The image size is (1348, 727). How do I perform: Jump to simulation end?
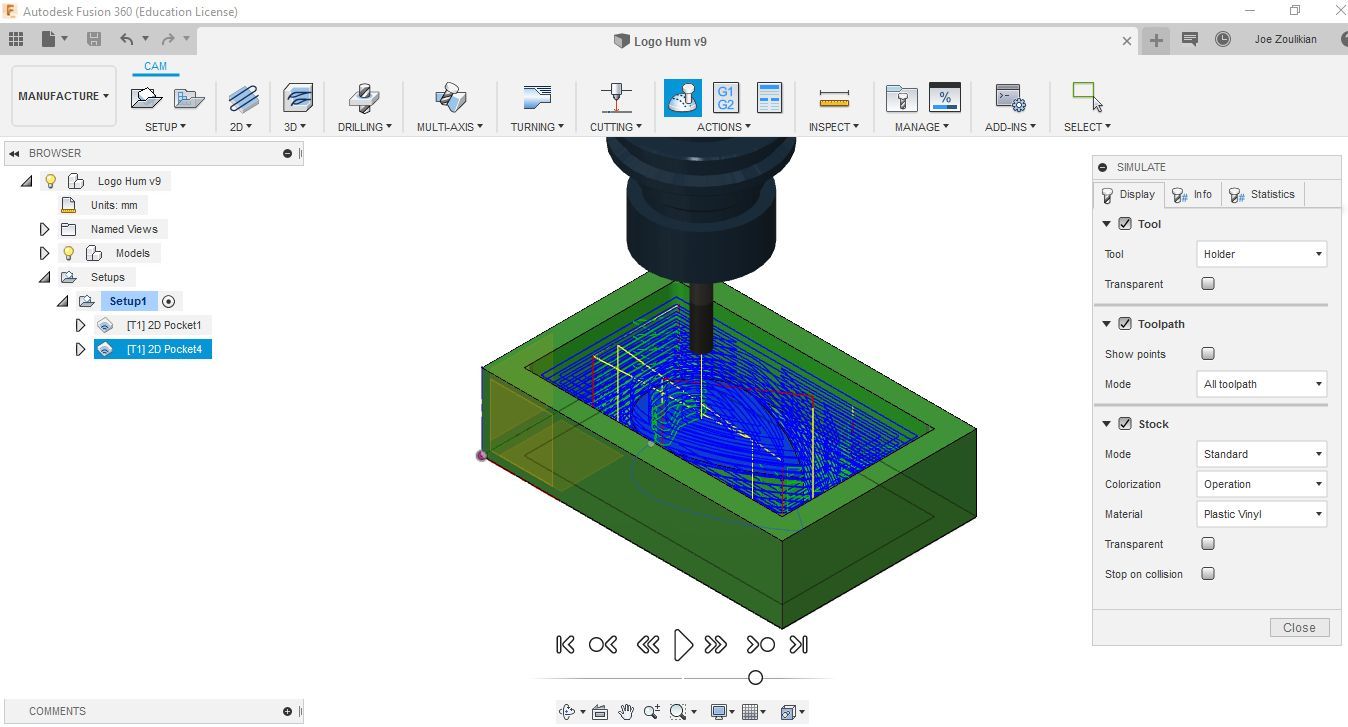pos(798,645)
